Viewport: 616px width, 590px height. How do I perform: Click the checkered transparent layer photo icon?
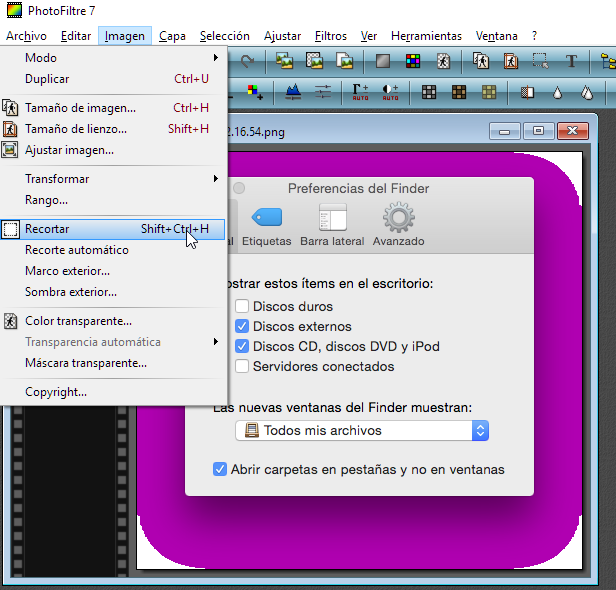tap(314, 61)
